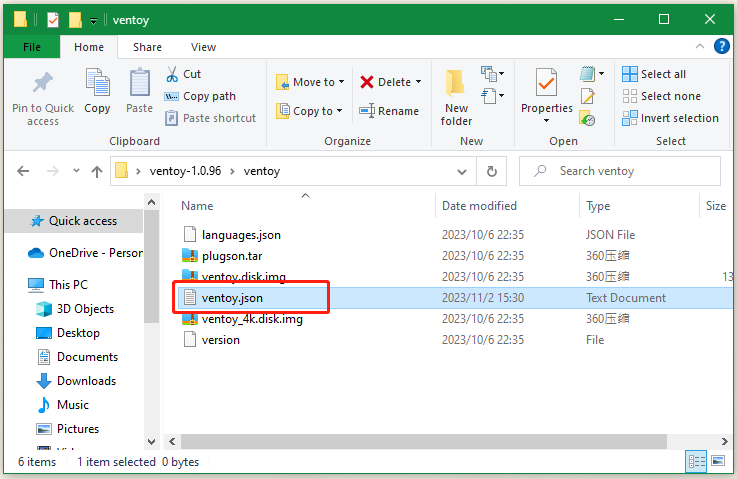Click the Edit icon in Open group
Image resolution: width=737 pixels, height=479 pixels.
(588, 96)
